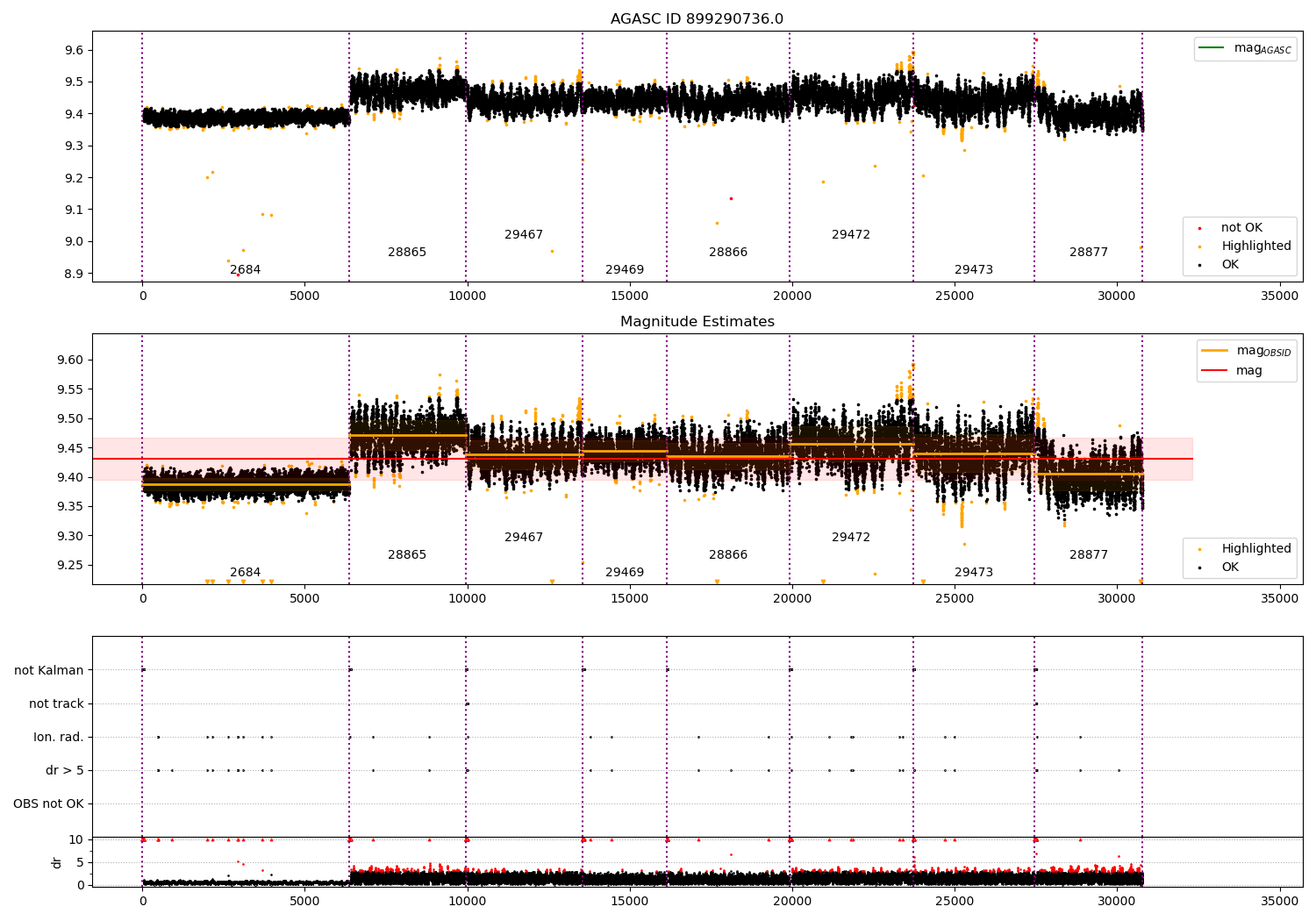Screen dimensions: 1316x921
Task: Click OBSID label 28877 in top plot
Action: click(x=1089, y=253)
